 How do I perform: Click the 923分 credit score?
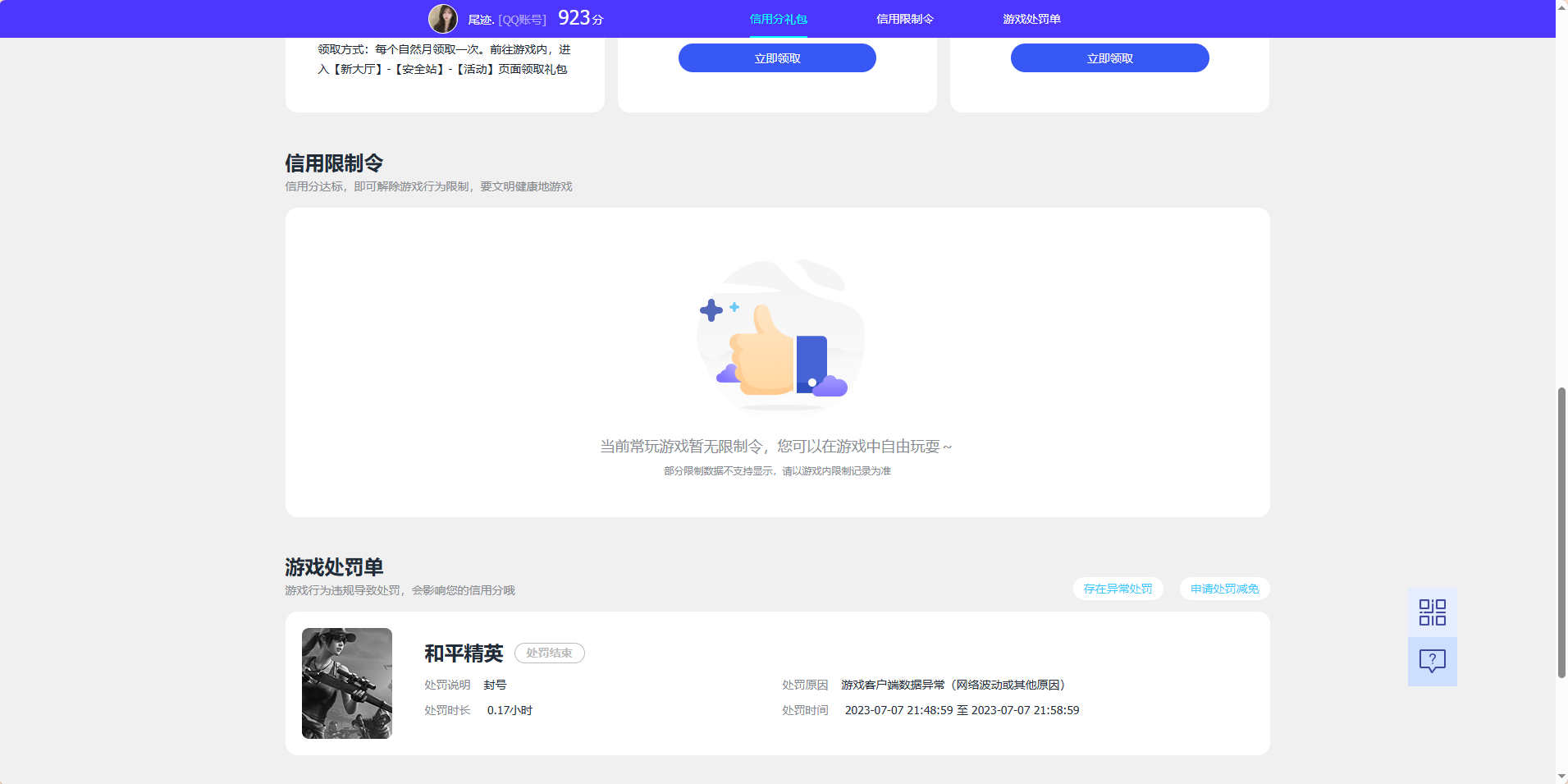[580, 18]
